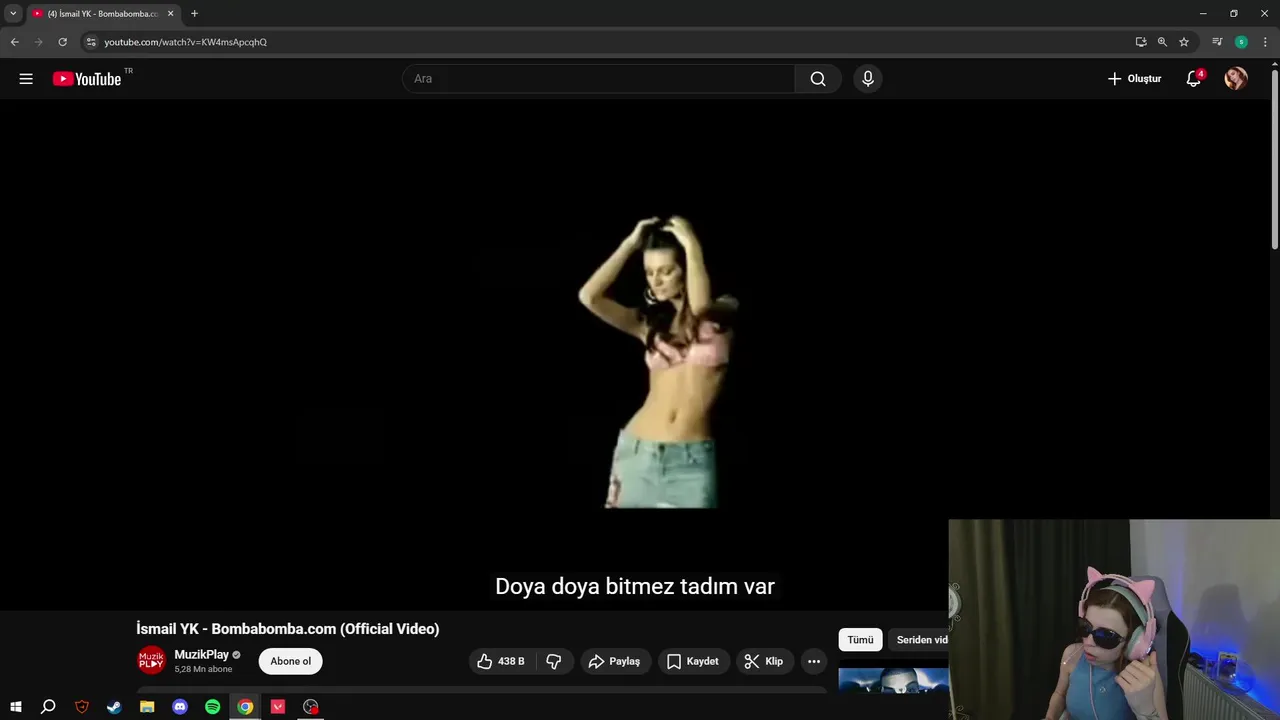
Task: Open Spotify from the taskbar
Action: tap(212, 707)
